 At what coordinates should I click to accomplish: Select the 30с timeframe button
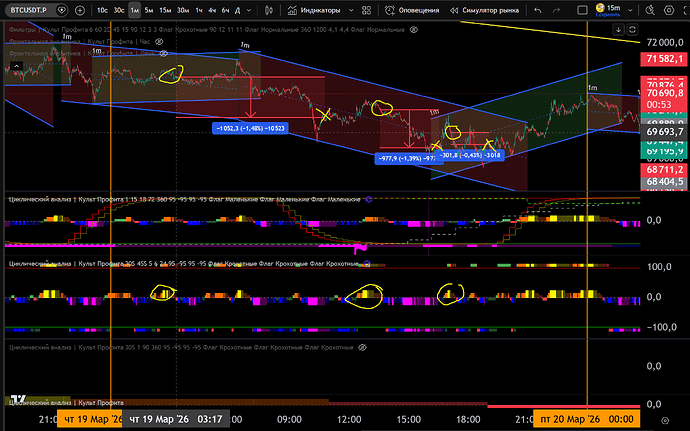118,9
